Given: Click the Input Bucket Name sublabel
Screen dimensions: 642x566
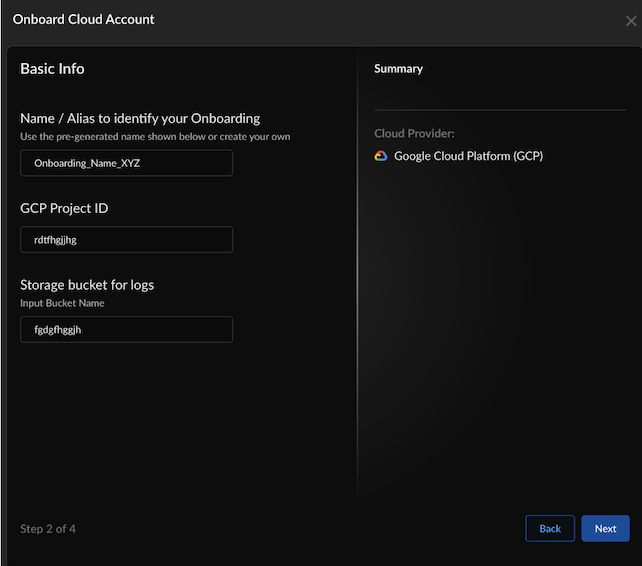Looking at the screenshot, I should coord(62,303).
